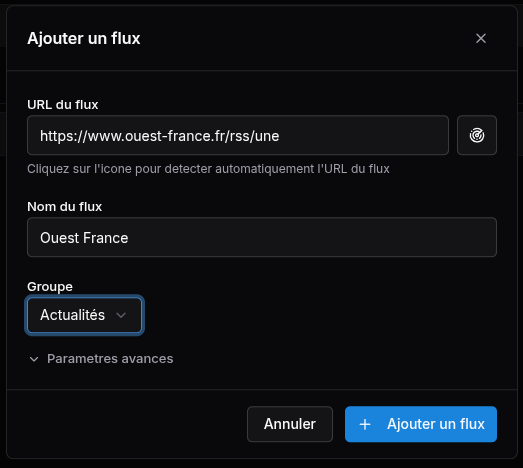Click the plus icon on the blue button

365,424
